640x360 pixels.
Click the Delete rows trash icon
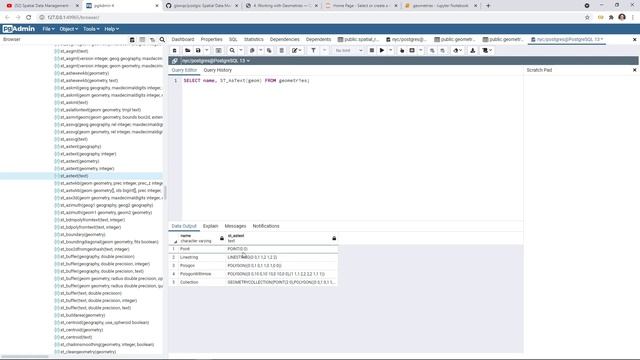point(281,51)
